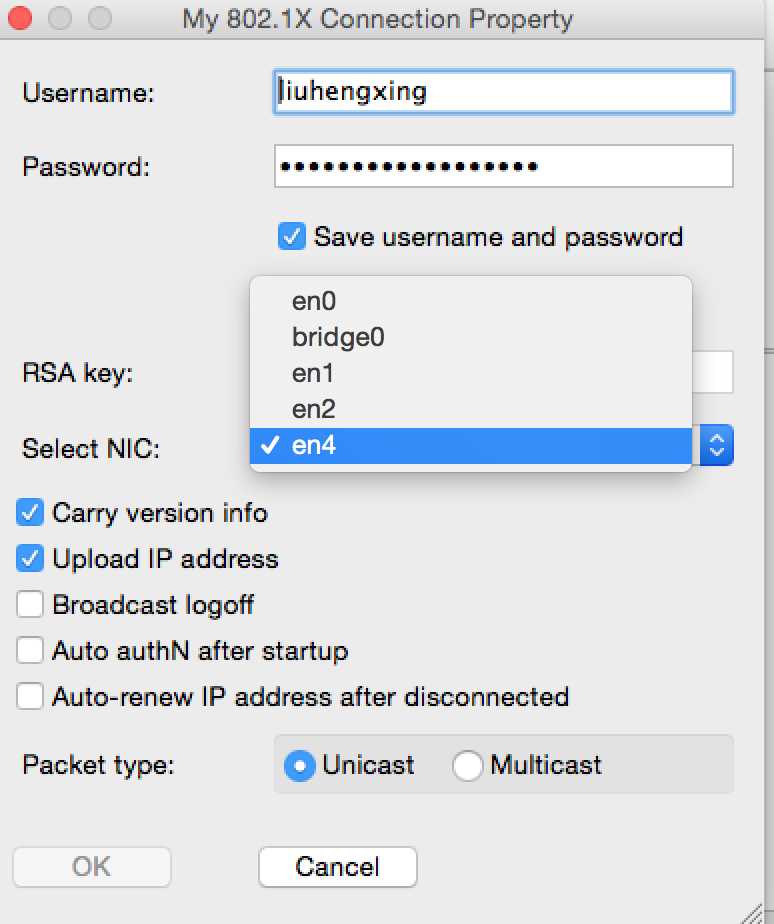
Task: Click the Select NIC dropdown arrows
Action: [x=716, y=445]
